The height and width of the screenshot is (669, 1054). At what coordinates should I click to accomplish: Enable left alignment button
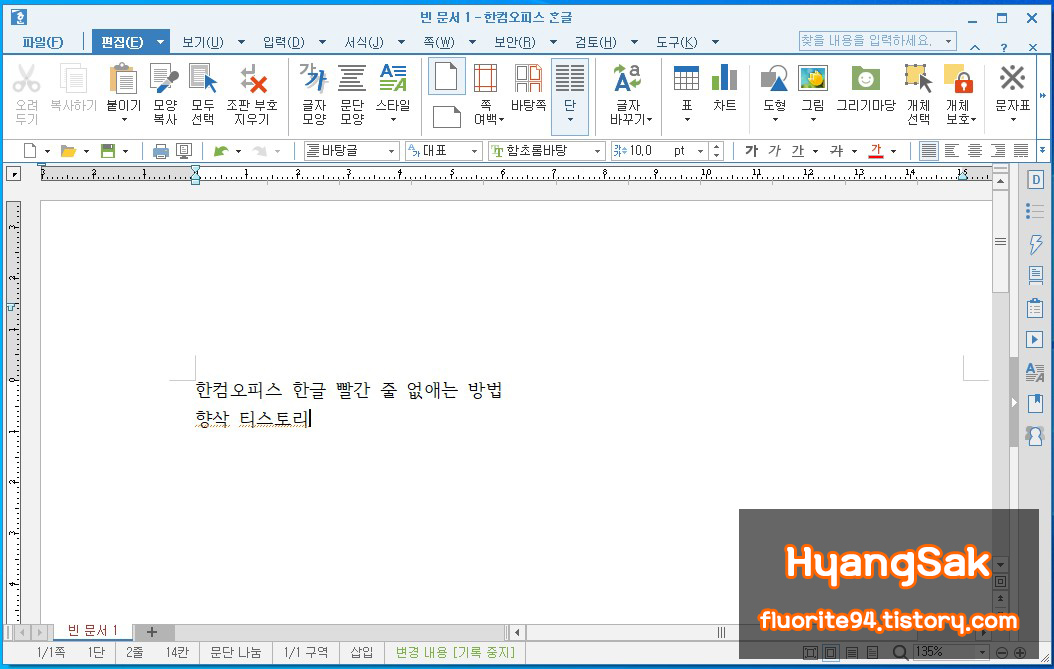click(952, 151)
